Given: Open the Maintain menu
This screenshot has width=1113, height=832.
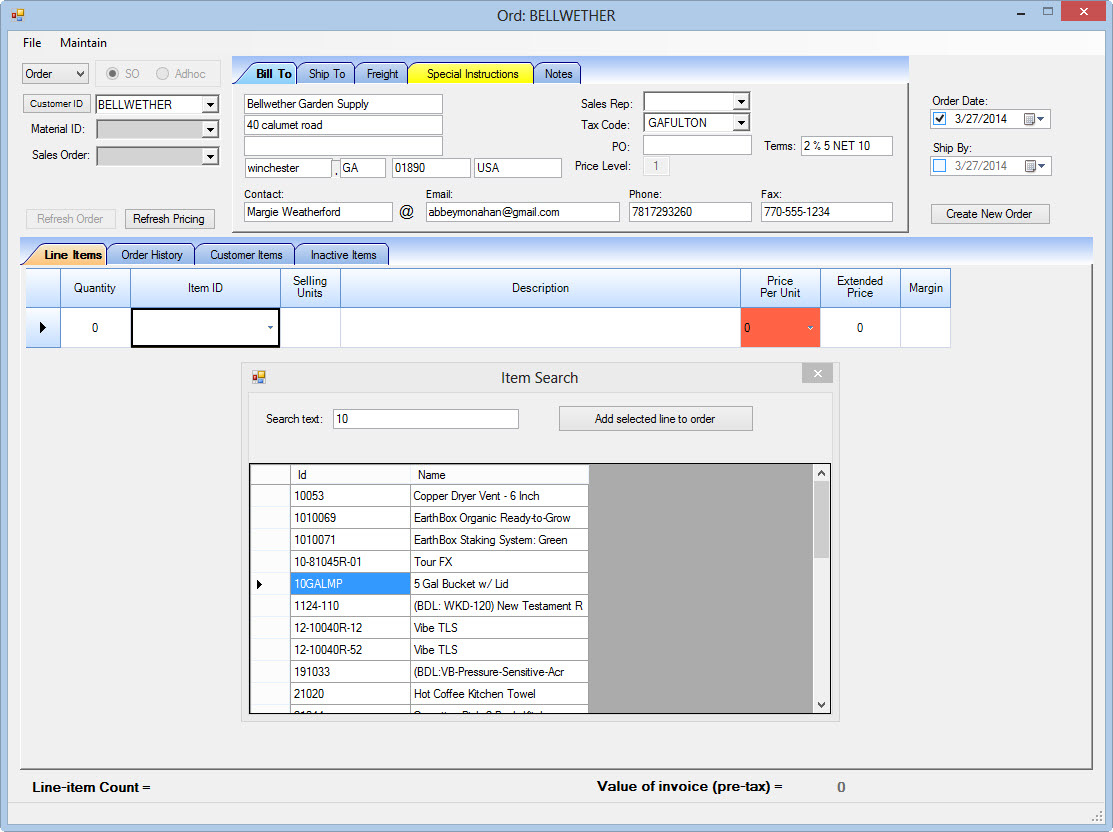Looking at the screenshot, I should tap(83, 43).
